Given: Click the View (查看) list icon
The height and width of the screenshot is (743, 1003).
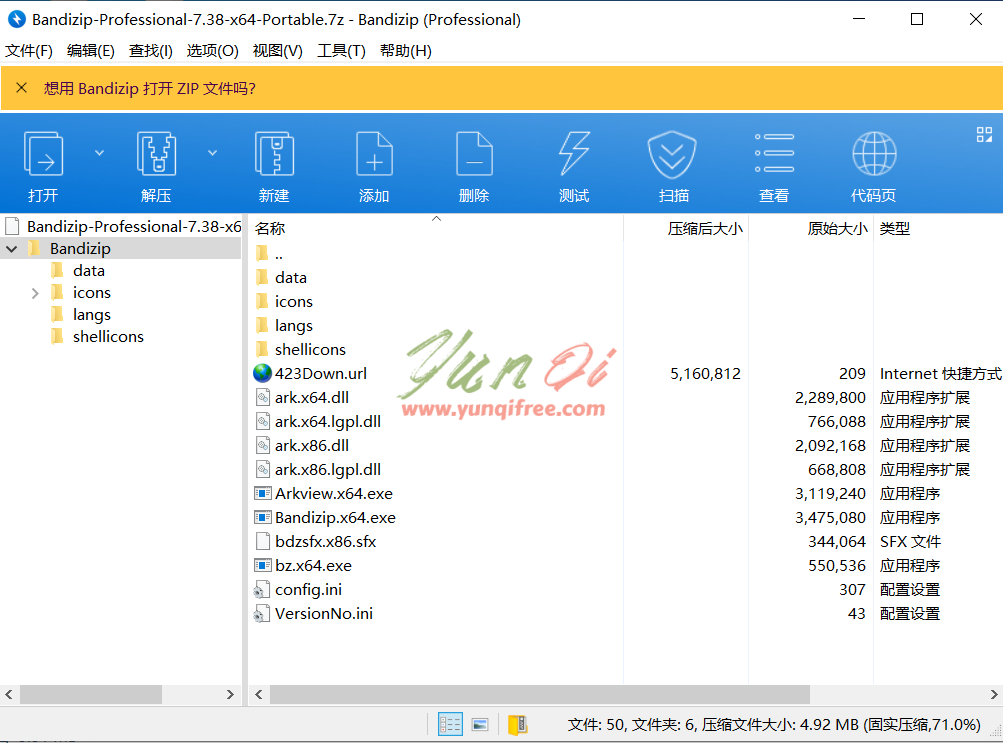Looking at the screenshot, I should coord(774,153).
